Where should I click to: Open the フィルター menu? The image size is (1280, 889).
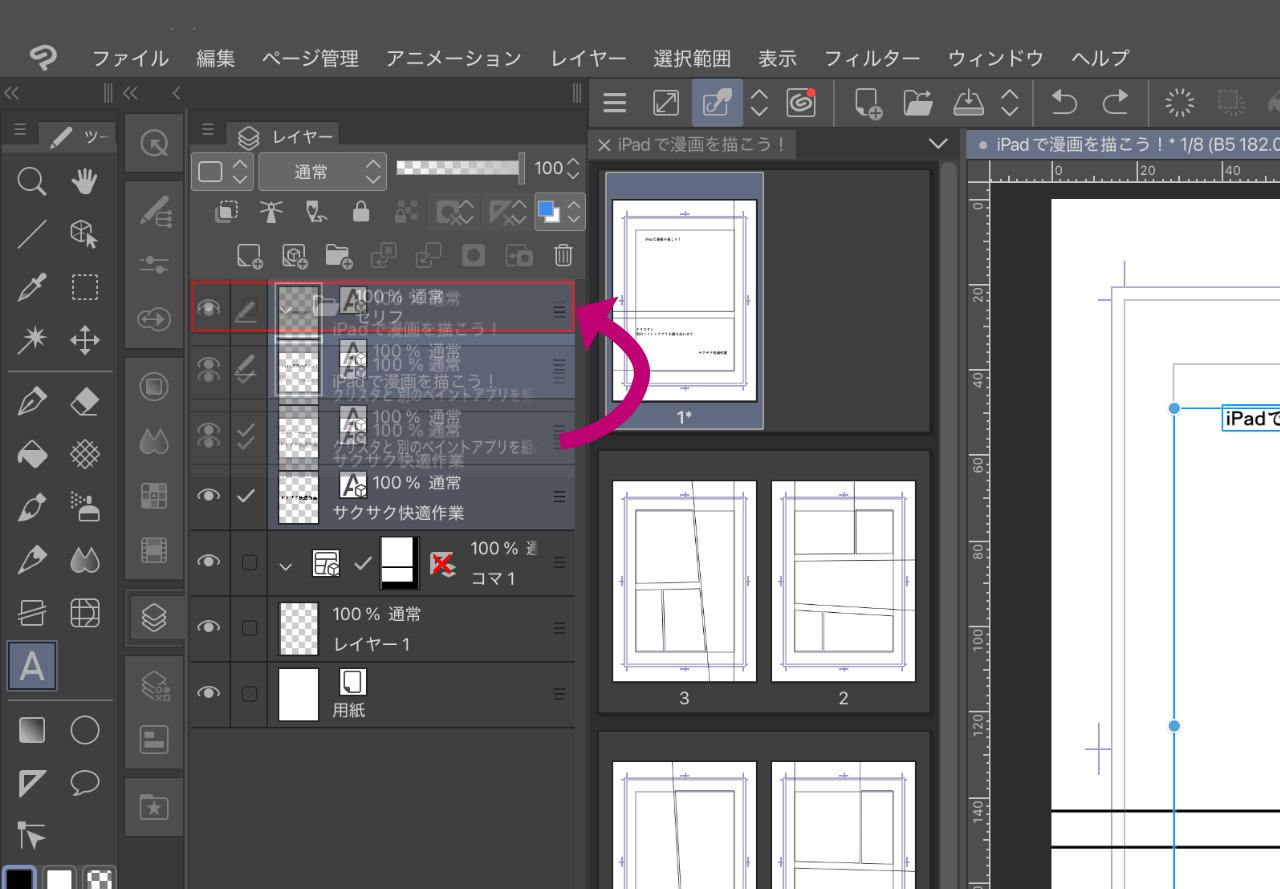pos(871,58)
